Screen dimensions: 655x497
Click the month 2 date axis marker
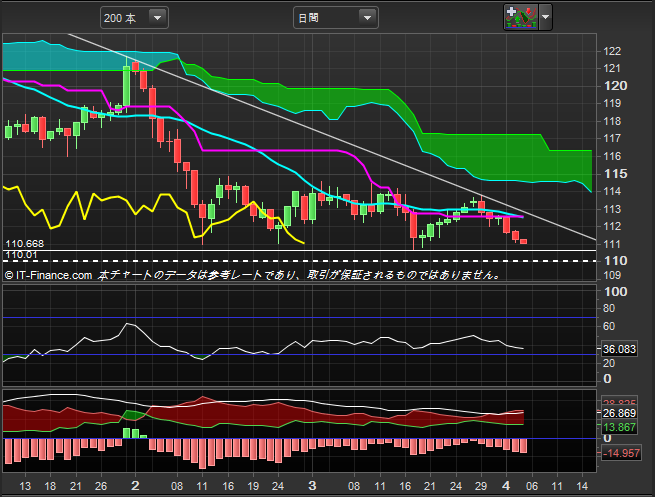[135, 486]
